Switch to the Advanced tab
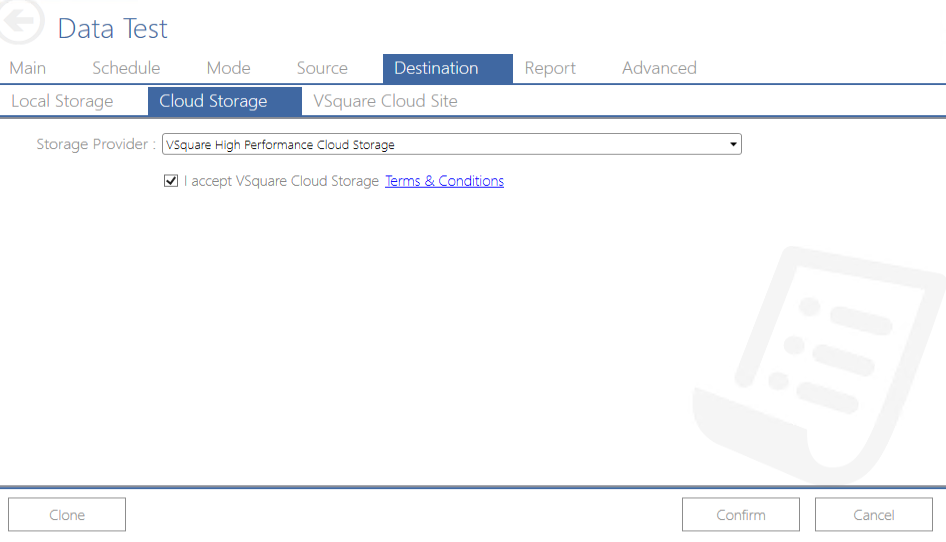This screenshot has height=542, width=946. pyautogui.click(x=659, y=68)
